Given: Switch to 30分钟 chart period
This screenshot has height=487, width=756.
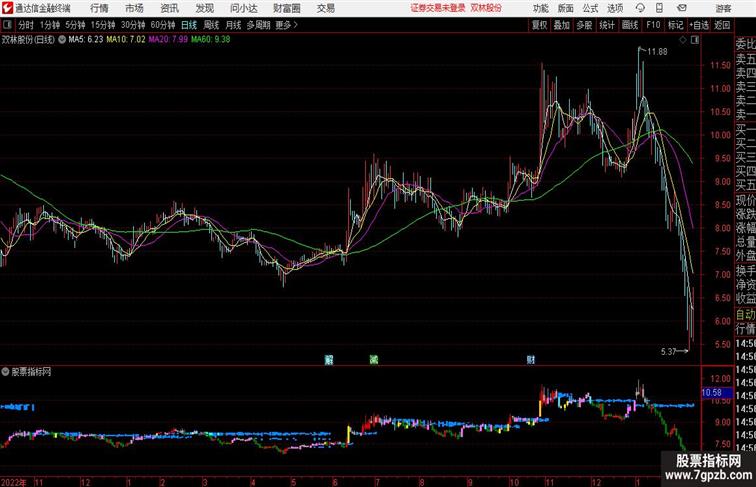Looking at the screenshot, I should coord(133,25).
